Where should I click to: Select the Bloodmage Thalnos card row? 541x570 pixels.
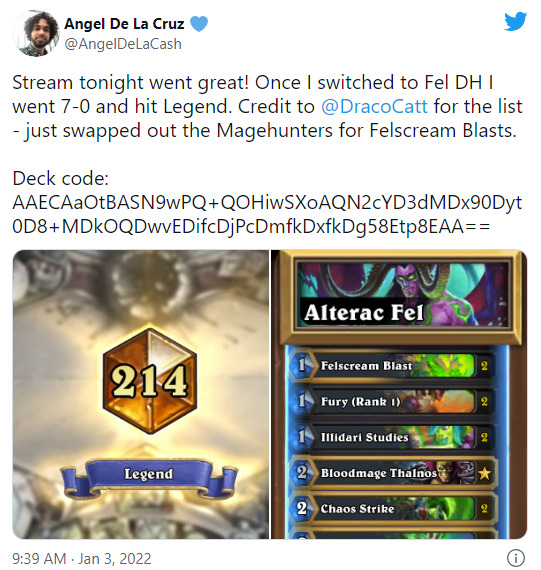click(x=392, y=473)
